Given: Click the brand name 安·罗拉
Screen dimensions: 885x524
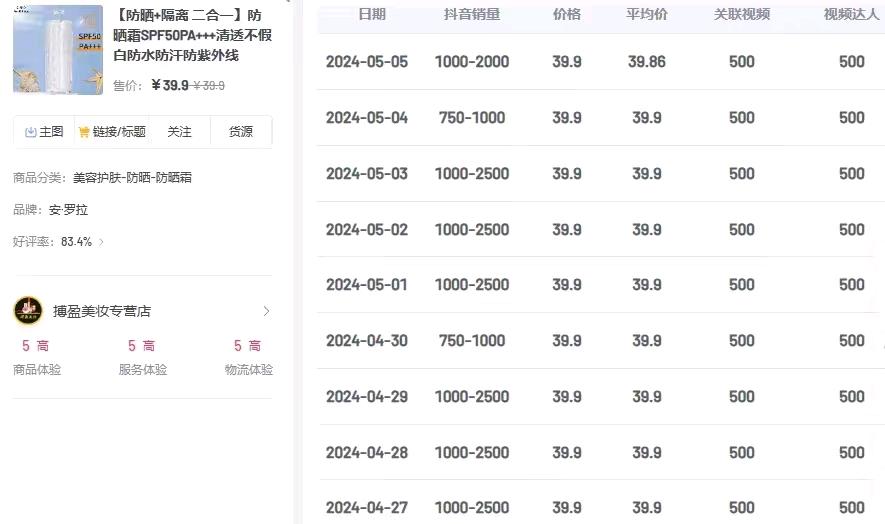Looking at the screenshot, I should coord(68,210).
